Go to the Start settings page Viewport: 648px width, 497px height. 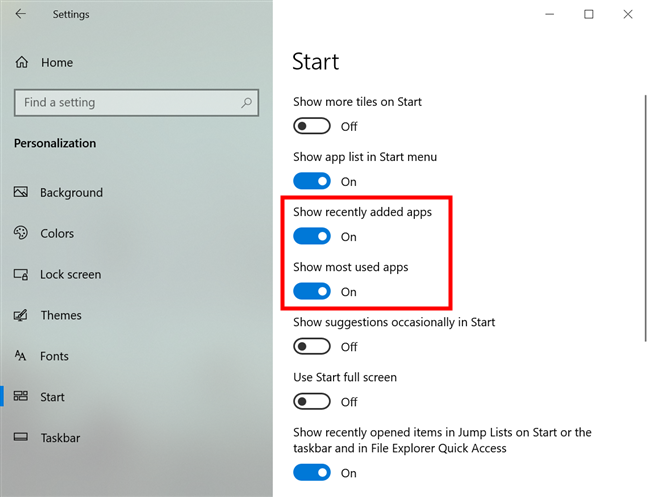(52, 397)
